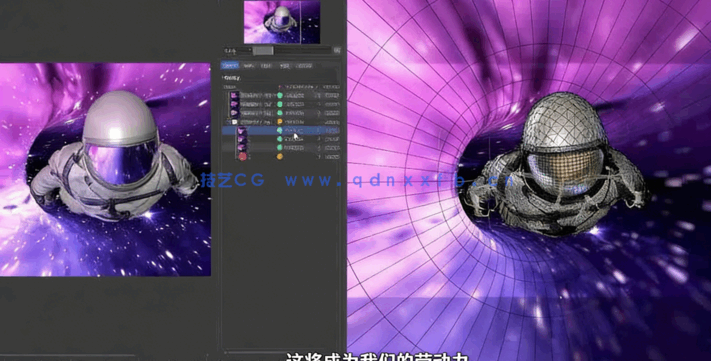Click thumbnail in the blue highlighted row
Image resolution: width=711 pixels, height=361 pixels.
pyautogui.click(x=242, y=130)
